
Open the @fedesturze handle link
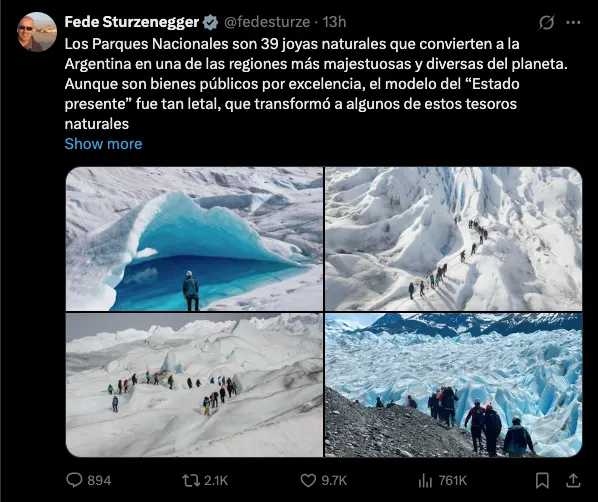pyautogui.click(x=267, y=22)
